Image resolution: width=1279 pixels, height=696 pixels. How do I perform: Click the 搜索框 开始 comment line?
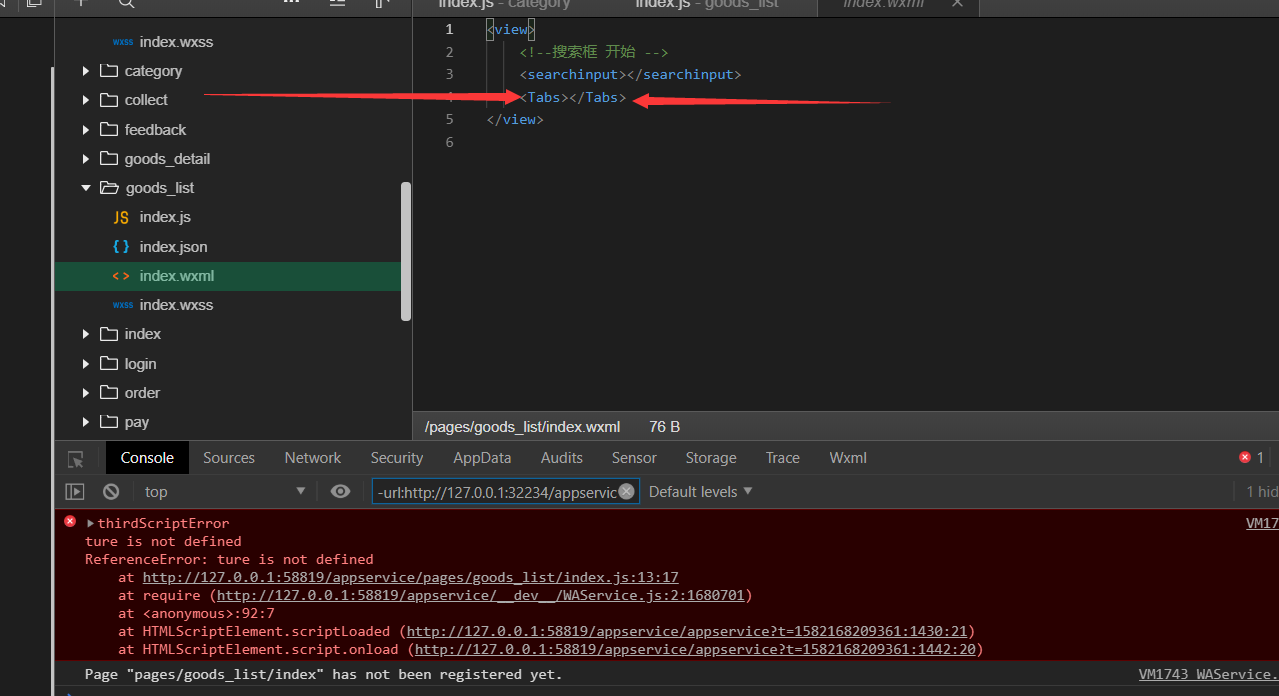pos(594,52)
